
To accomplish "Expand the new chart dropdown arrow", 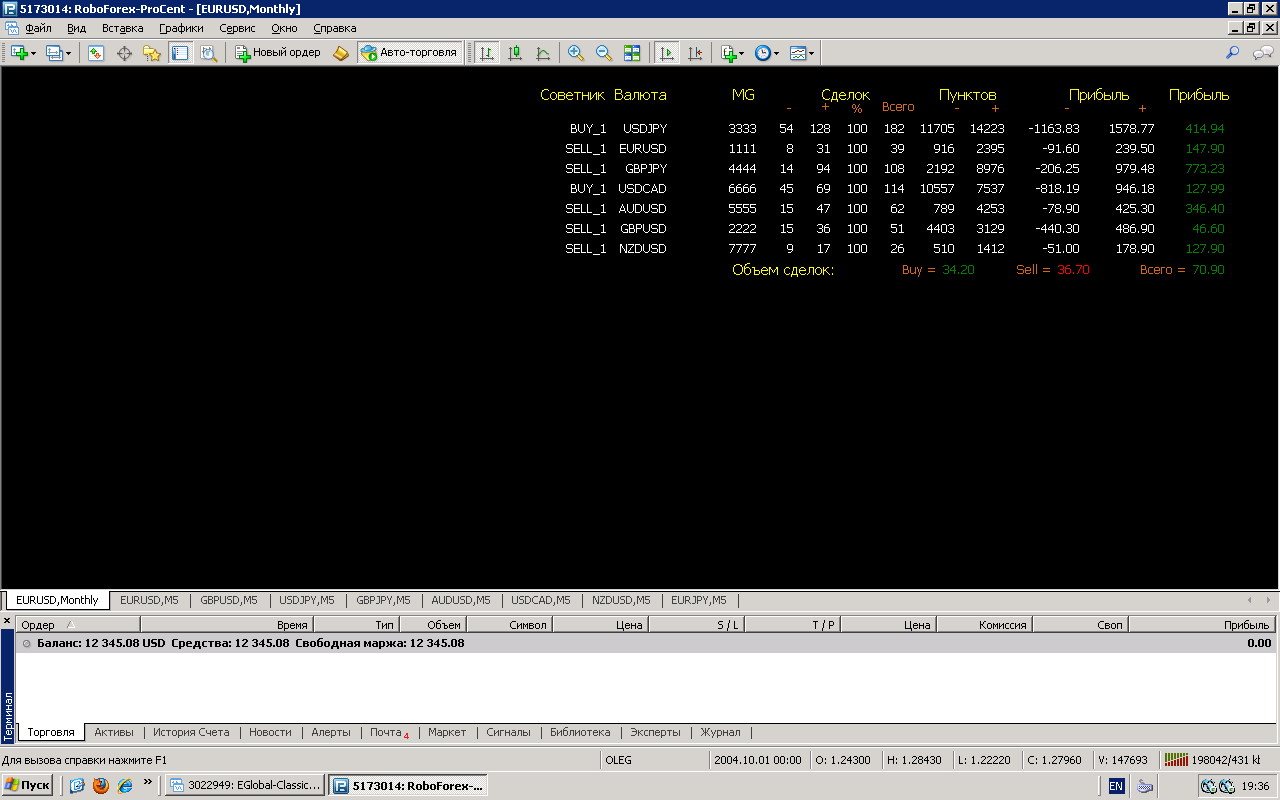I will 33,54.
